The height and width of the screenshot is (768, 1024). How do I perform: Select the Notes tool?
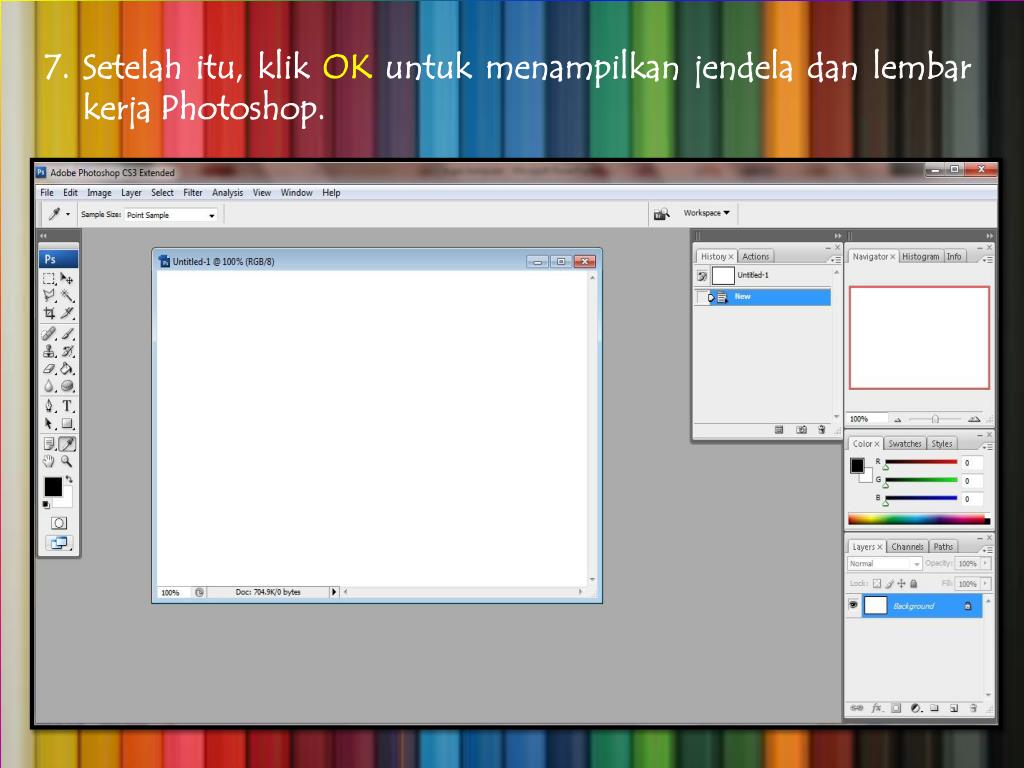49,444
